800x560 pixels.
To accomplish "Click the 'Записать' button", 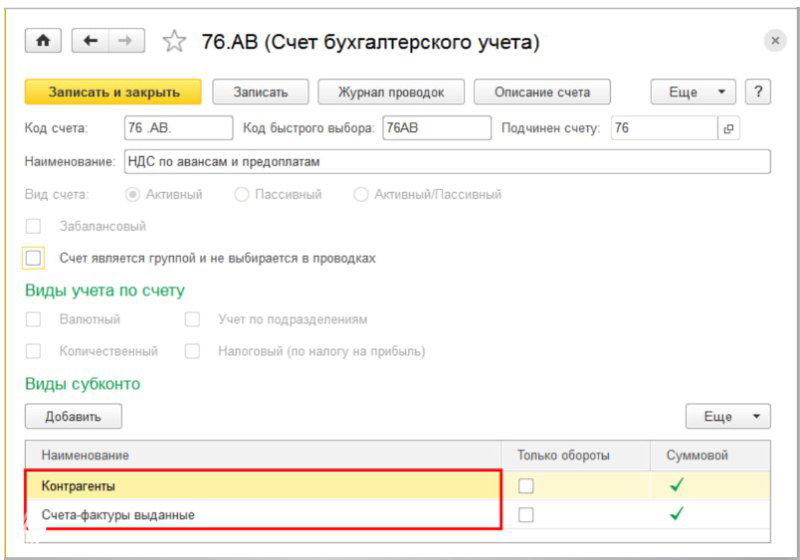I will click(x=260, y=92).
